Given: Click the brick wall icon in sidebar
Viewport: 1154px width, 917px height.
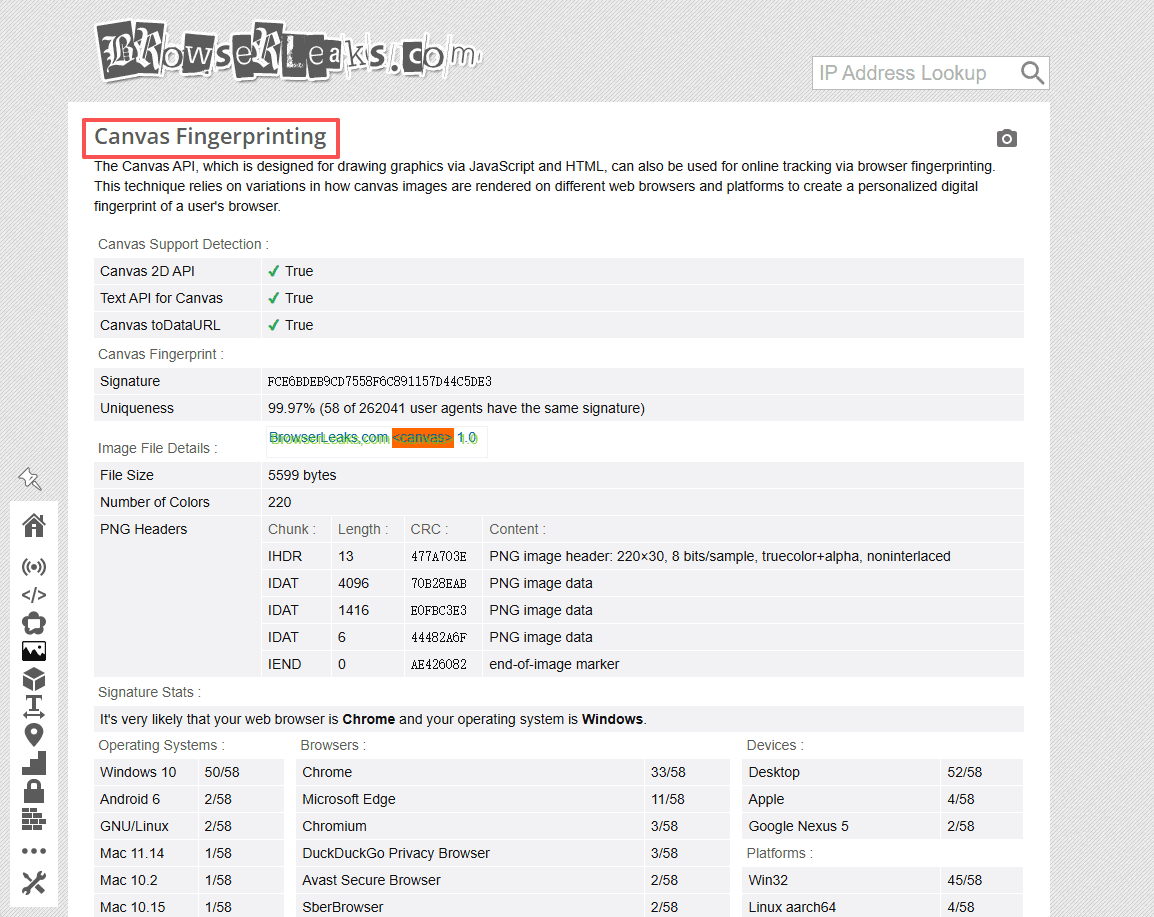Looking at the screenshot, I should point(34,819).
